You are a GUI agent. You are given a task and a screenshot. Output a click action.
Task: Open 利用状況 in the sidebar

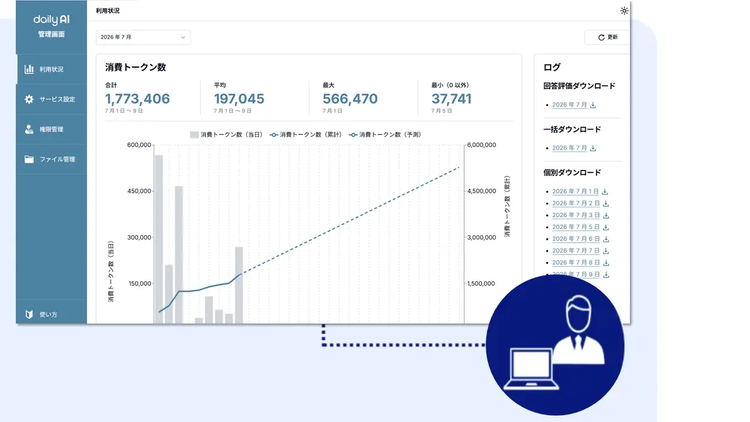click(52, 69)
